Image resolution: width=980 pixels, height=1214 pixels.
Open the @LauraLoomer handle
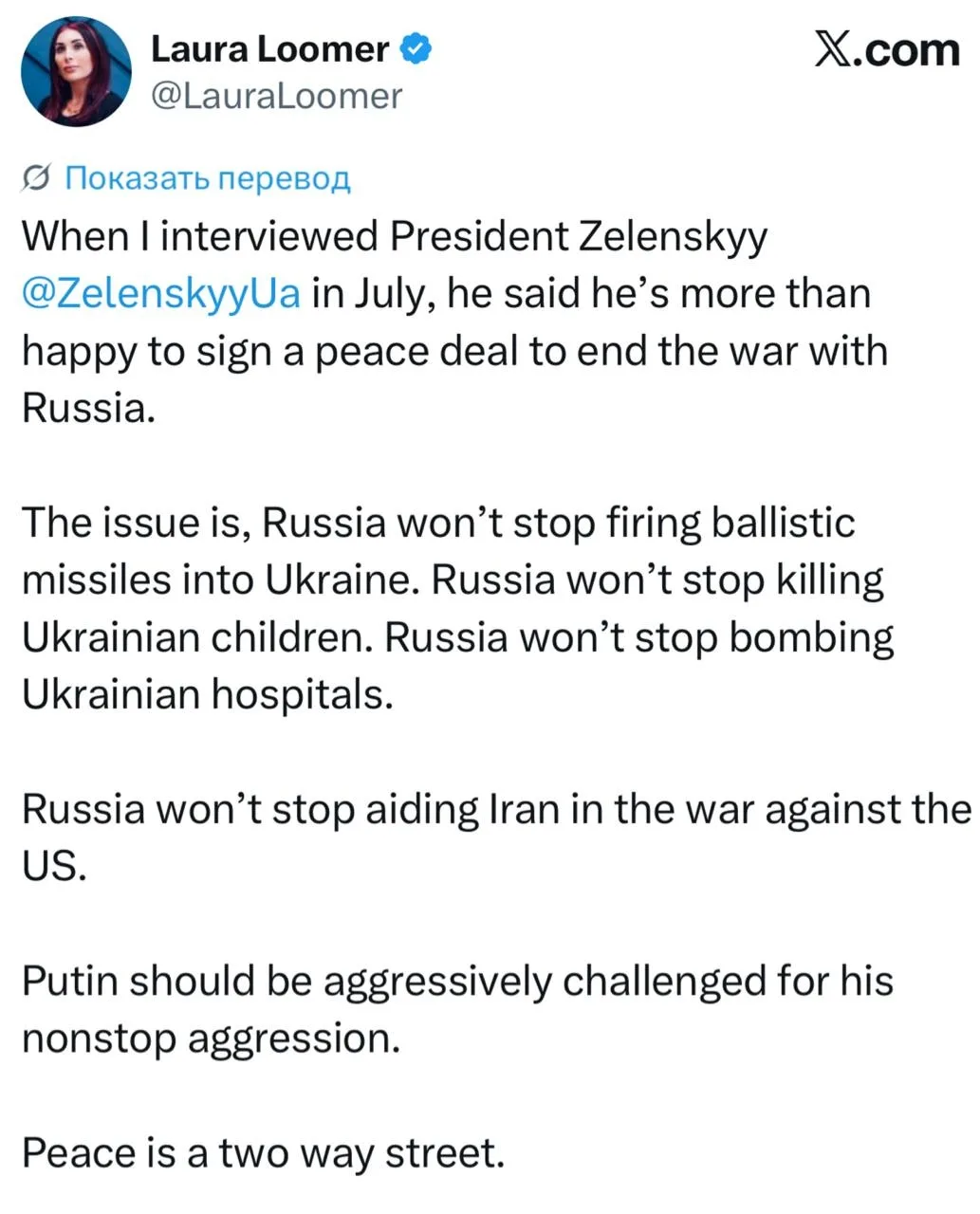tap(276, 96)
